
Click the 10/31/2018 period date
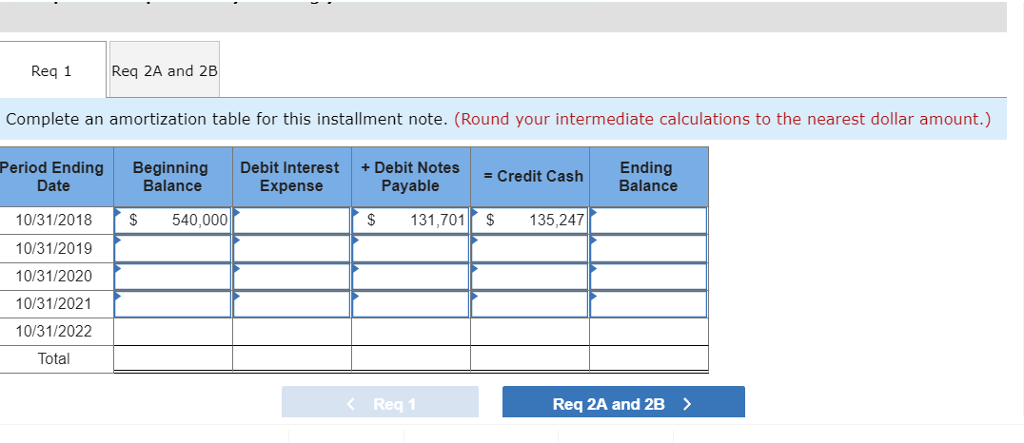[54, 221]
